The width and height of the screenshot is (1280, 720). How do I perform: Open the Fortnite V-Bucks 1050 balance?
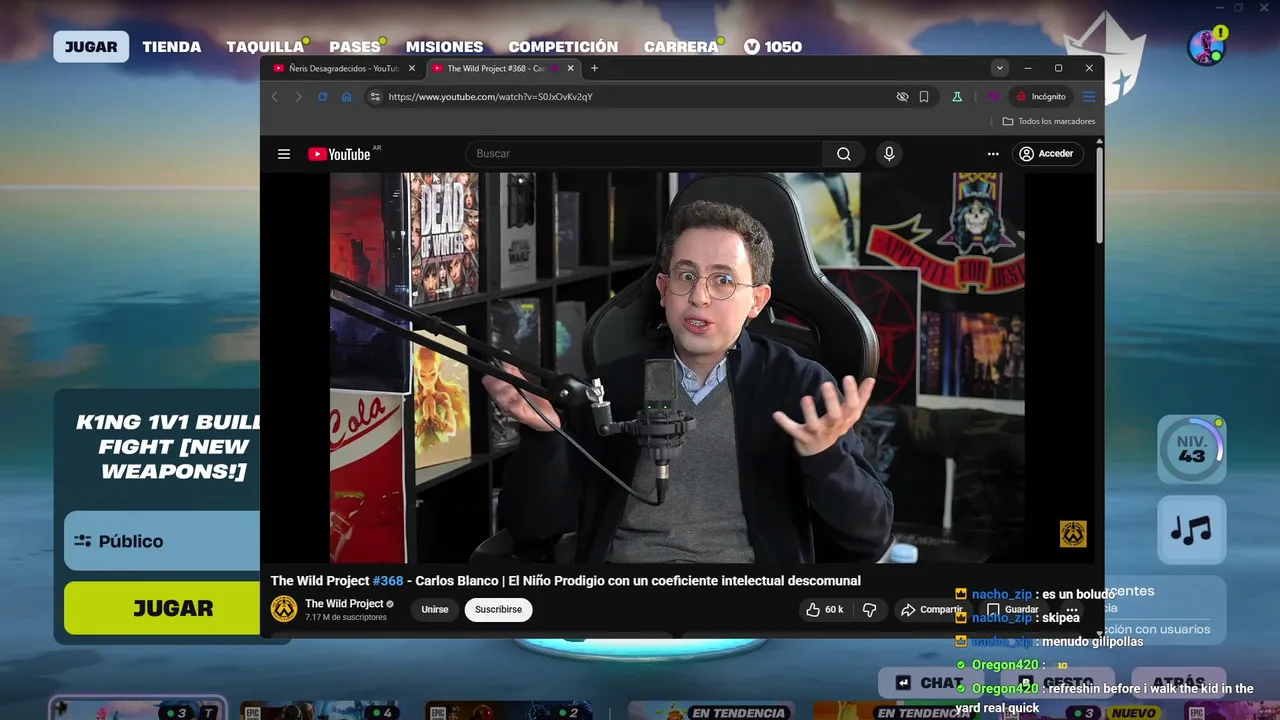click(772, 47)
